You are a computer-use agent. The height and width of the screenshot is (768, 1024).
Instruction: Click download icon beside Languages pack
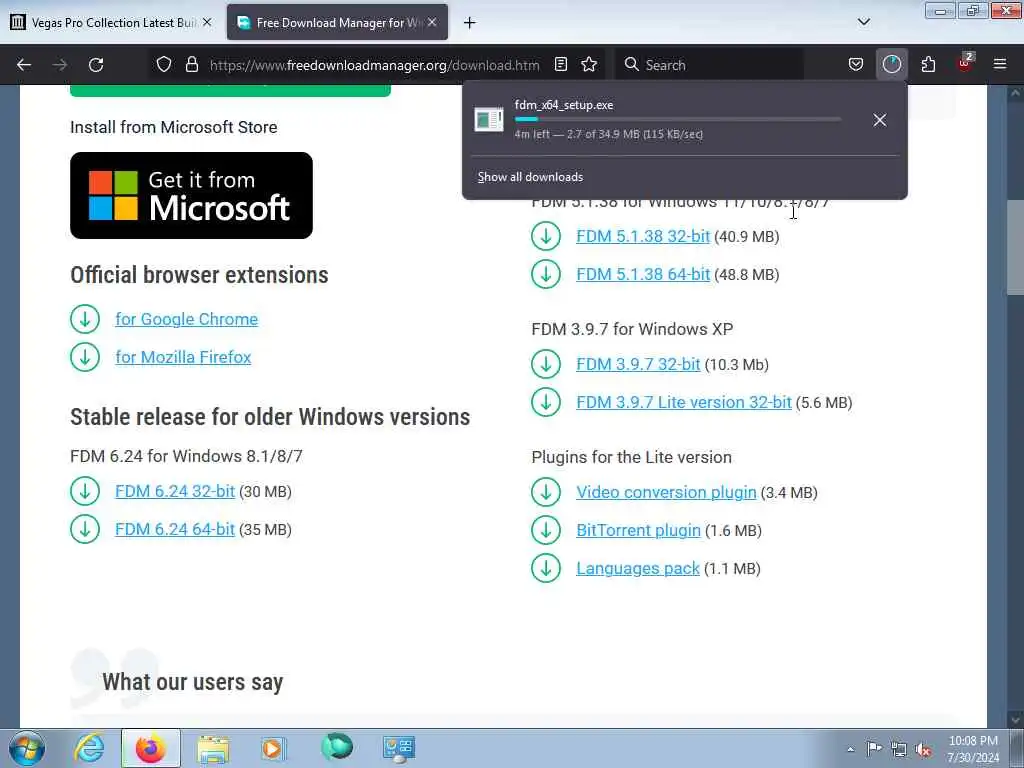point(546,568)
